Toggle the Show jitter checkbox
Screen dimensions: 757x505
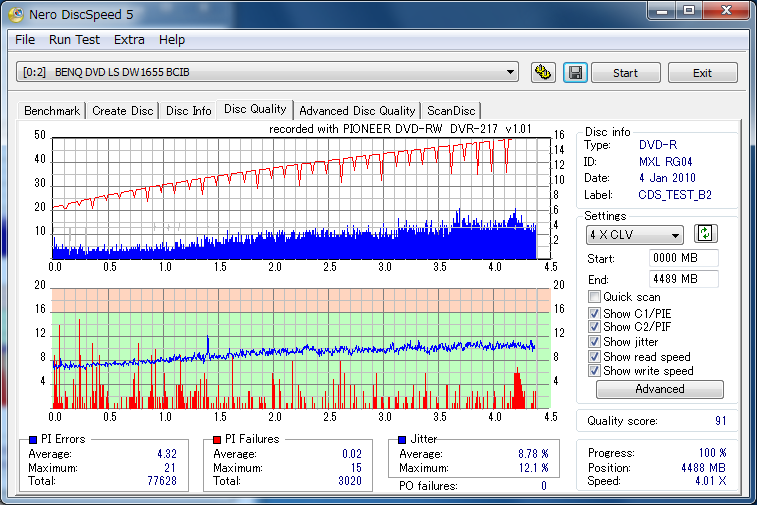point(595,343)
